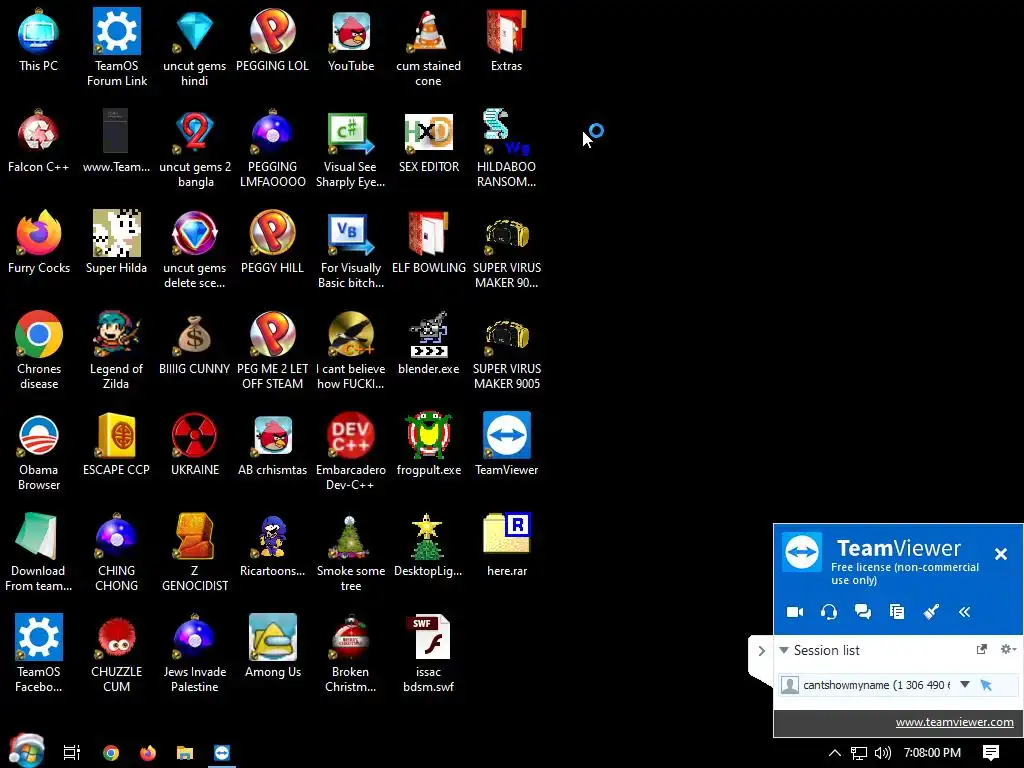The width and height of the screenshot is (1024, 768).
Task: Select the HILDABOO RANSOM... icon
Action: point(506,149)
